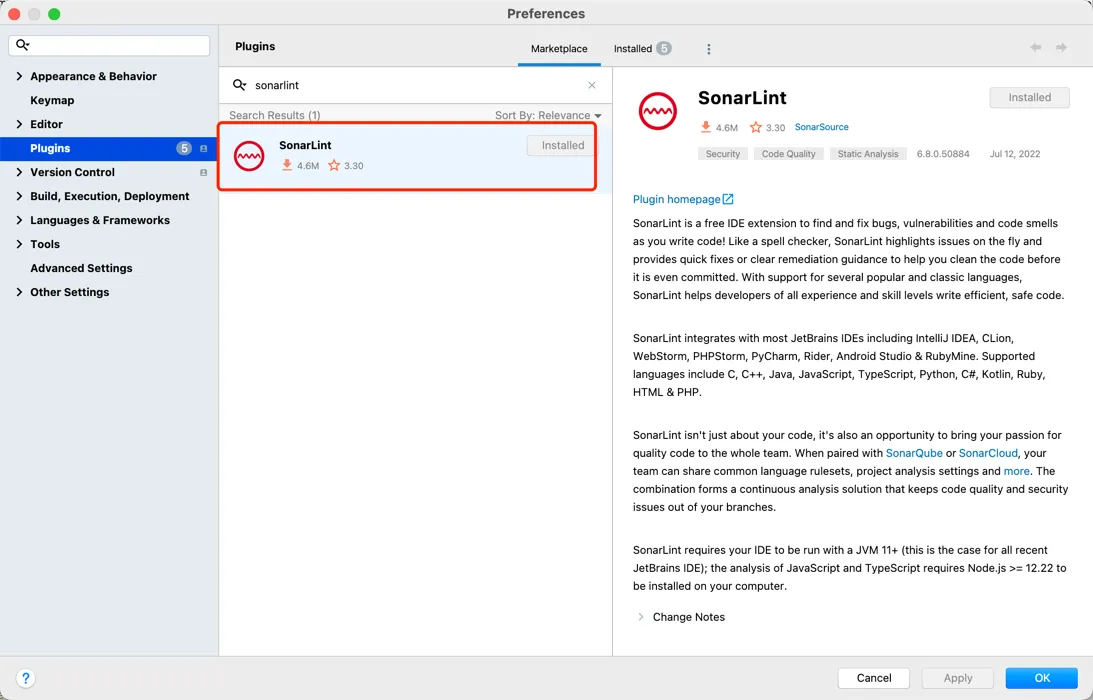Switch to the Marketplace tab
1093x700 pixels.
click(x=559, y=49)
